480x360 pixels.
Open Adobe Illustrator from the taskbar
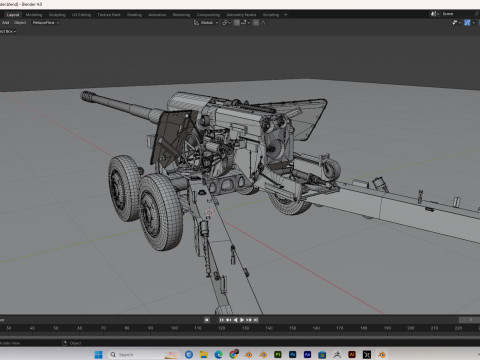(352, 355)
